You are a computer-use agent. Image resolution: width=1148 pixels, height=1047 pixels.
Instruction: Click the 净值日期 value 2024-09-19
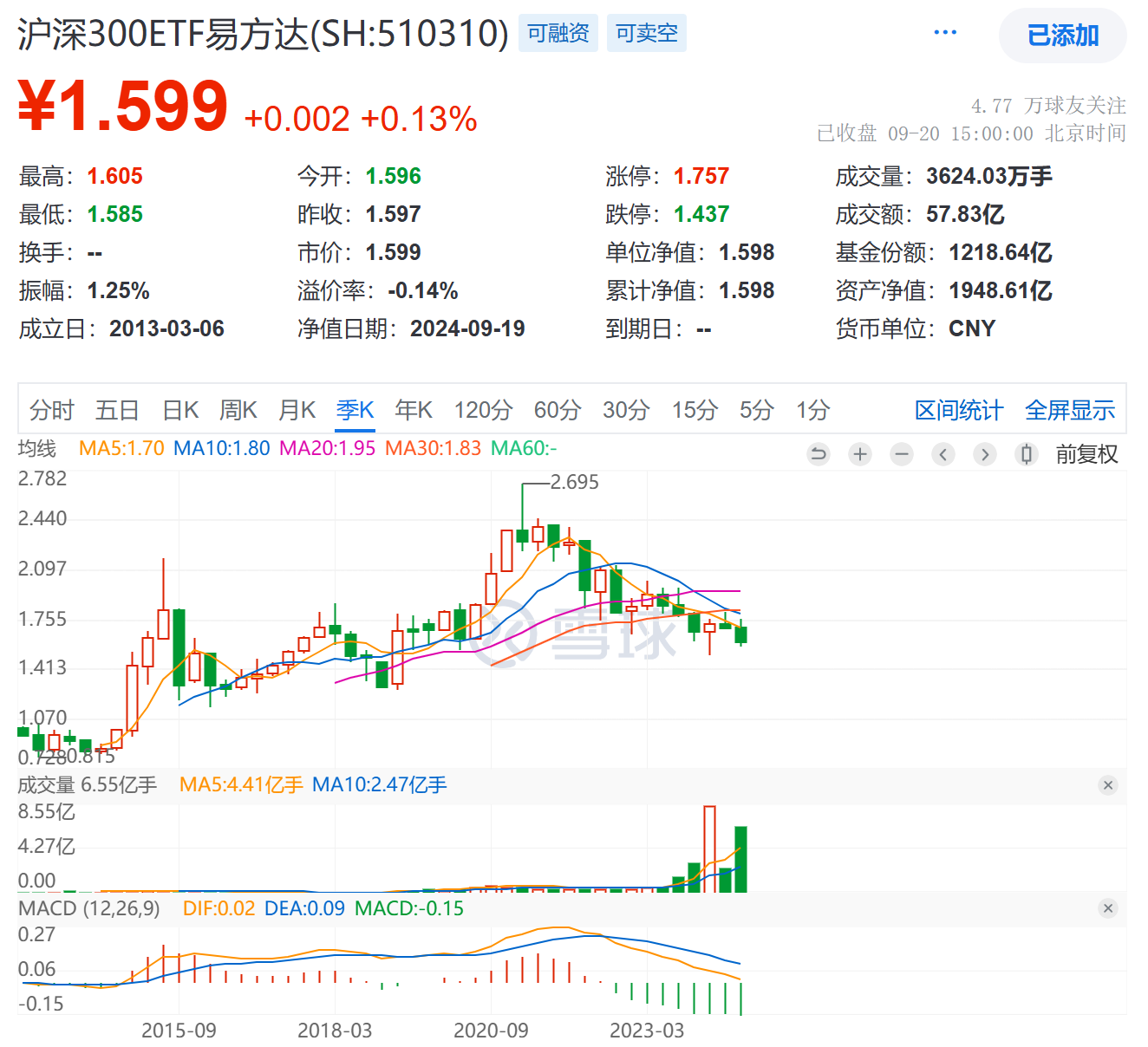(x=467, y=328)
